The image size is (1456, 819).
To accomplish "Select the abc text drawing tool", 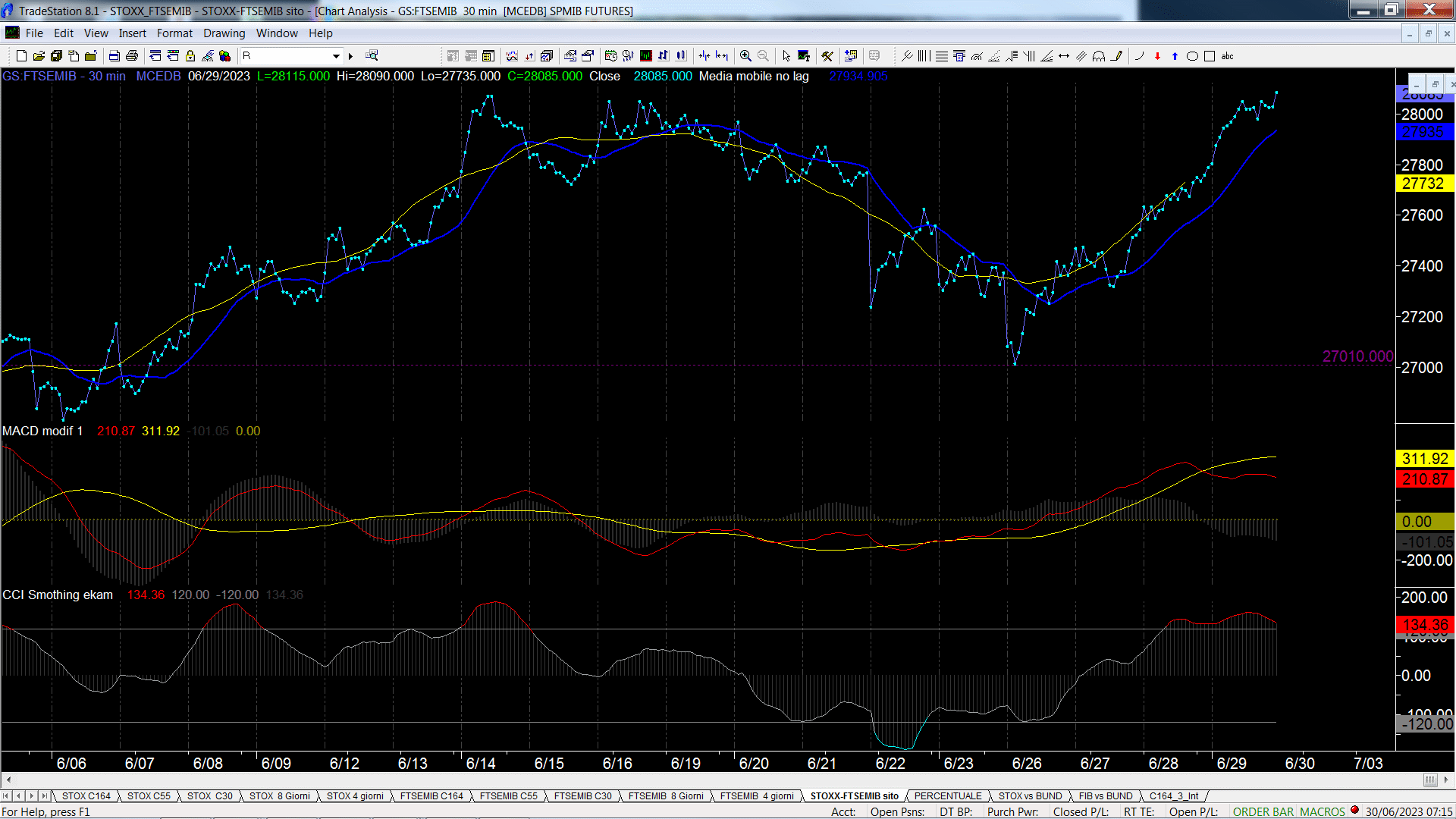I will pos(1227,56).
